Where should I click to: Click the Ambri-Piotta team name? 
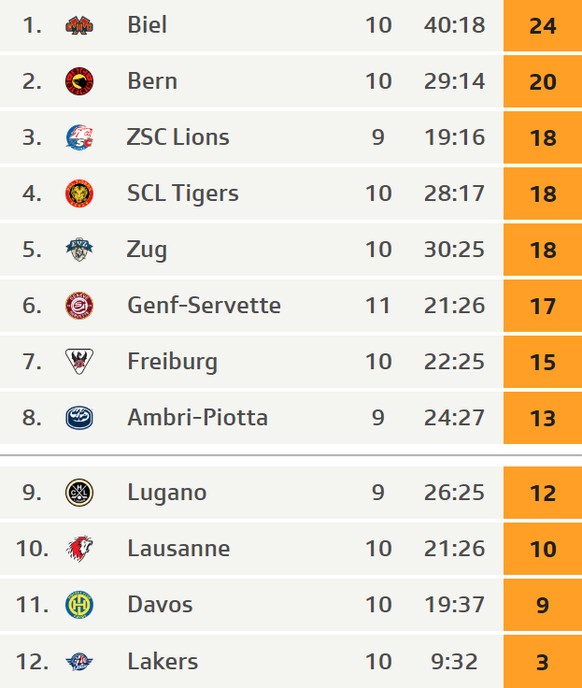point(198,417)
